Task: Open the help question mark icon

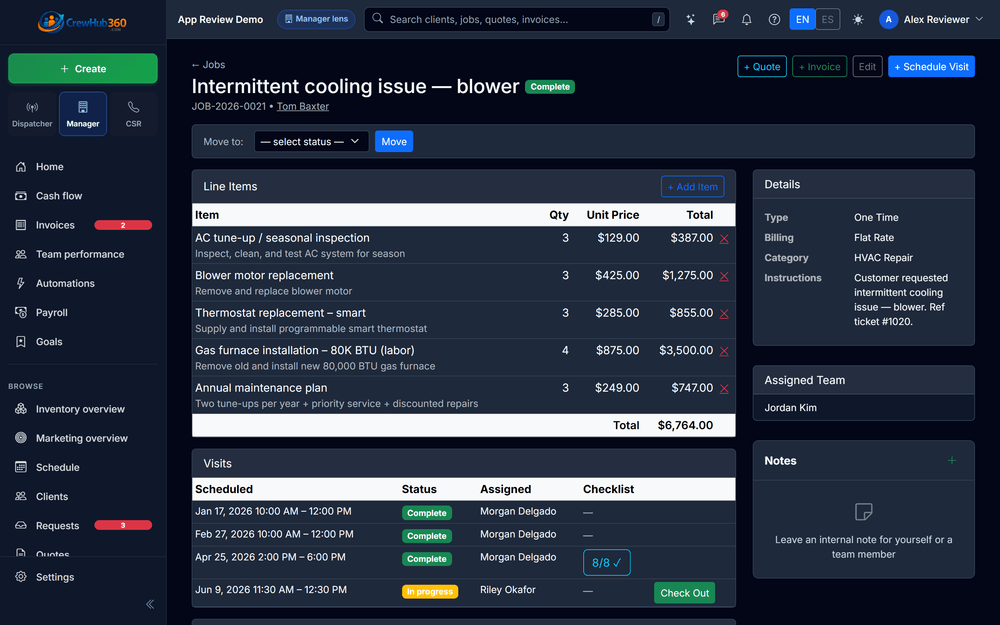Action: pyautogui.click(x=774, y=20)
